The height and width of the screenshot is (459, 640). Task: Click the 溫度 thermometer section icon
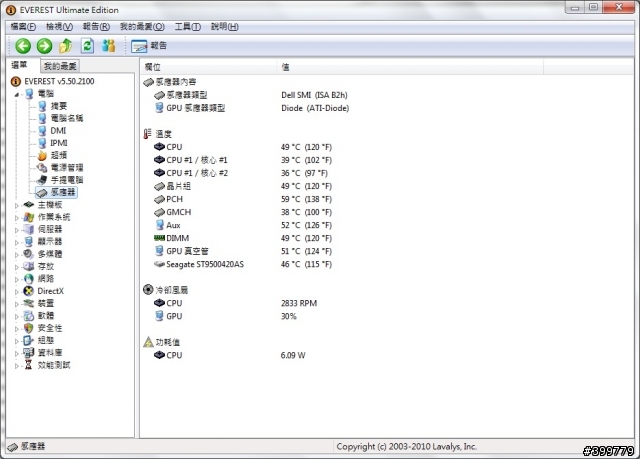click(x=147, y=134)
